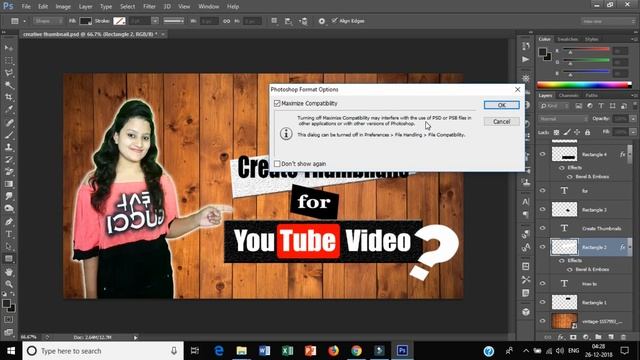Open the layer Opacity dropdown arrow
The width and height of the screenshot is (640, 360).
(x=633, y=119)
